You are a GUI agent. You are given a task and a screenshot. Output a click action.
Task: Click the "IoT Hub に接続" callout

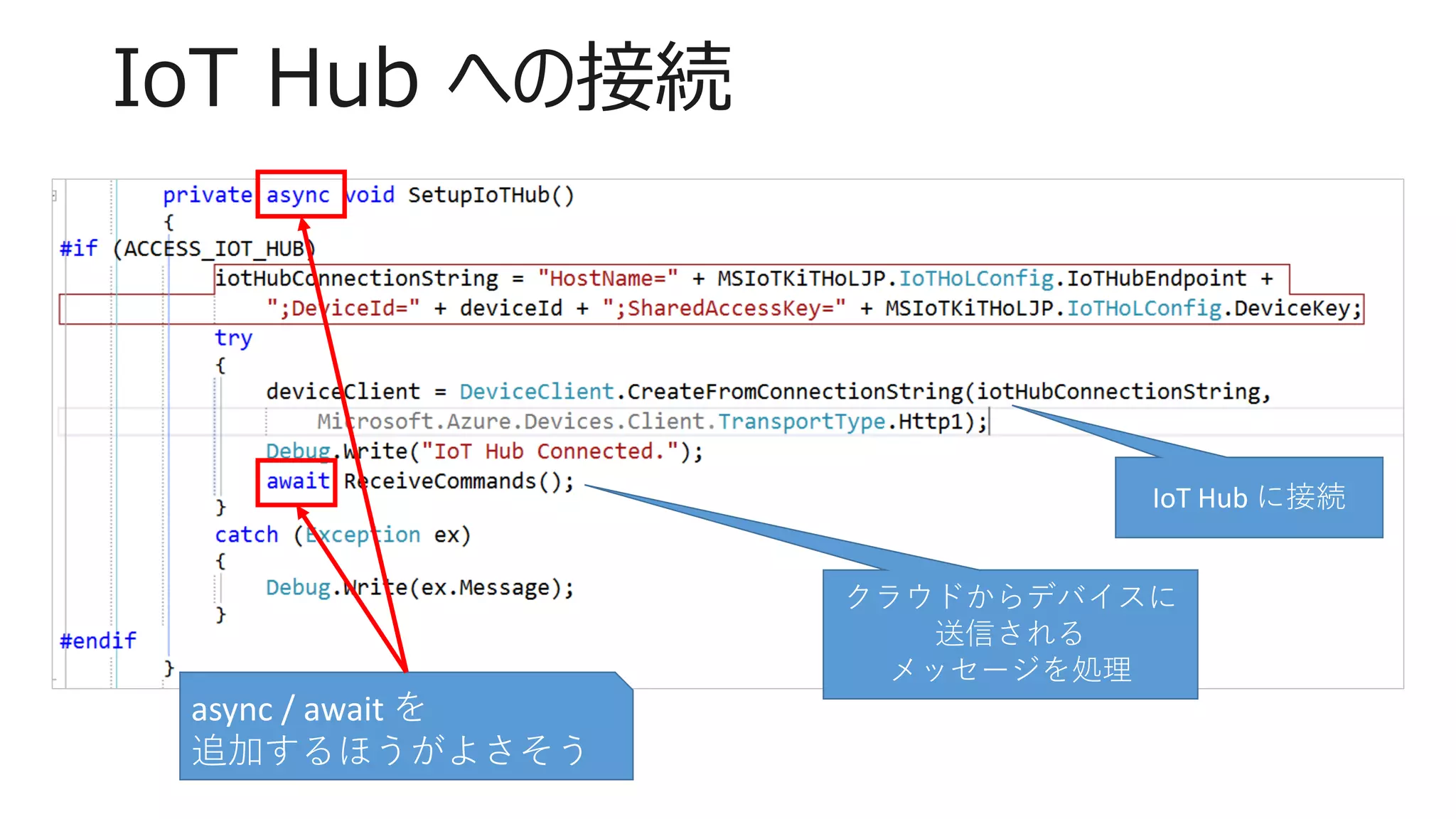(1248, 498)
